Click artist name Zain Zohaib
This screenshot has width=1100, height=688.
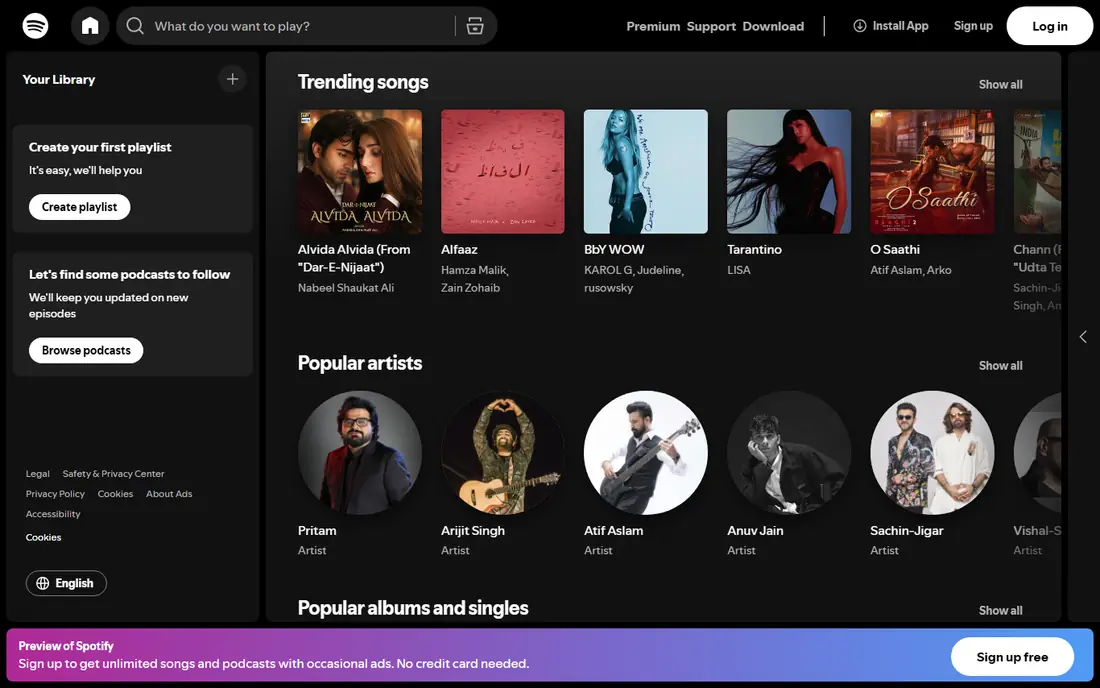tap(471, 288)
